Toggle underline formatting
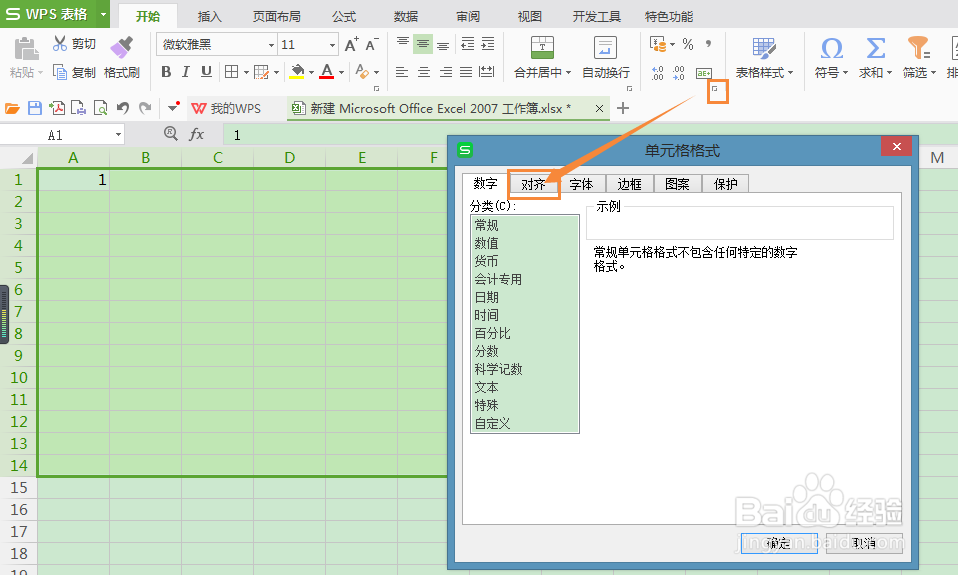The width and height of the screenshot is (958, 575). 207,72
